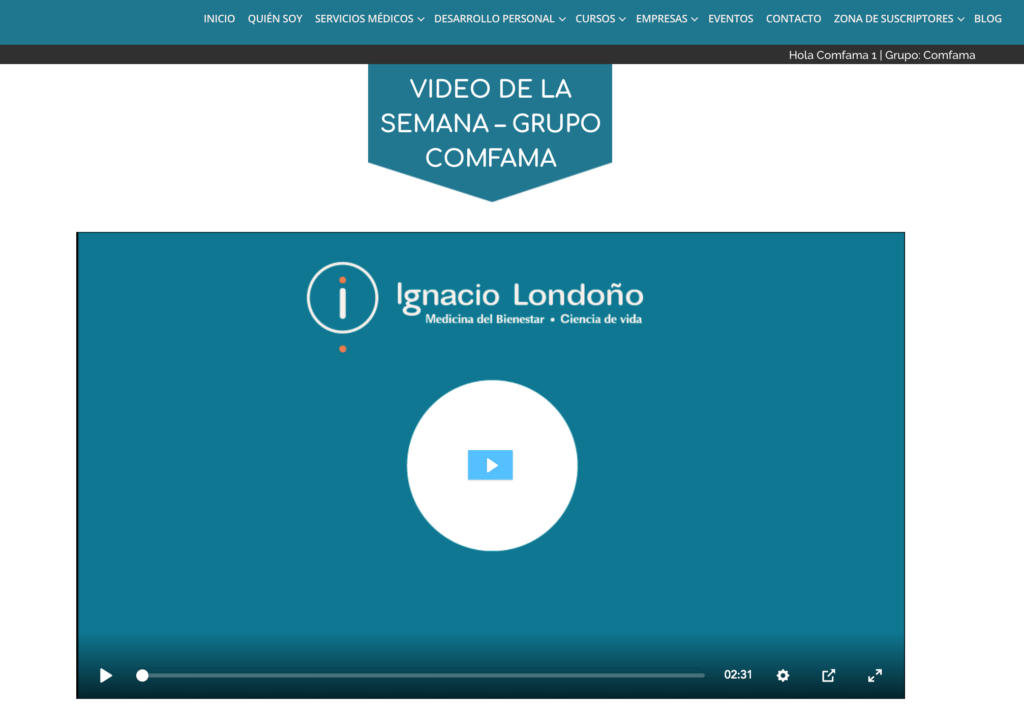
Task: Click 'Medicina del Bienestar' subtitle in video
Action: point(485,319)
